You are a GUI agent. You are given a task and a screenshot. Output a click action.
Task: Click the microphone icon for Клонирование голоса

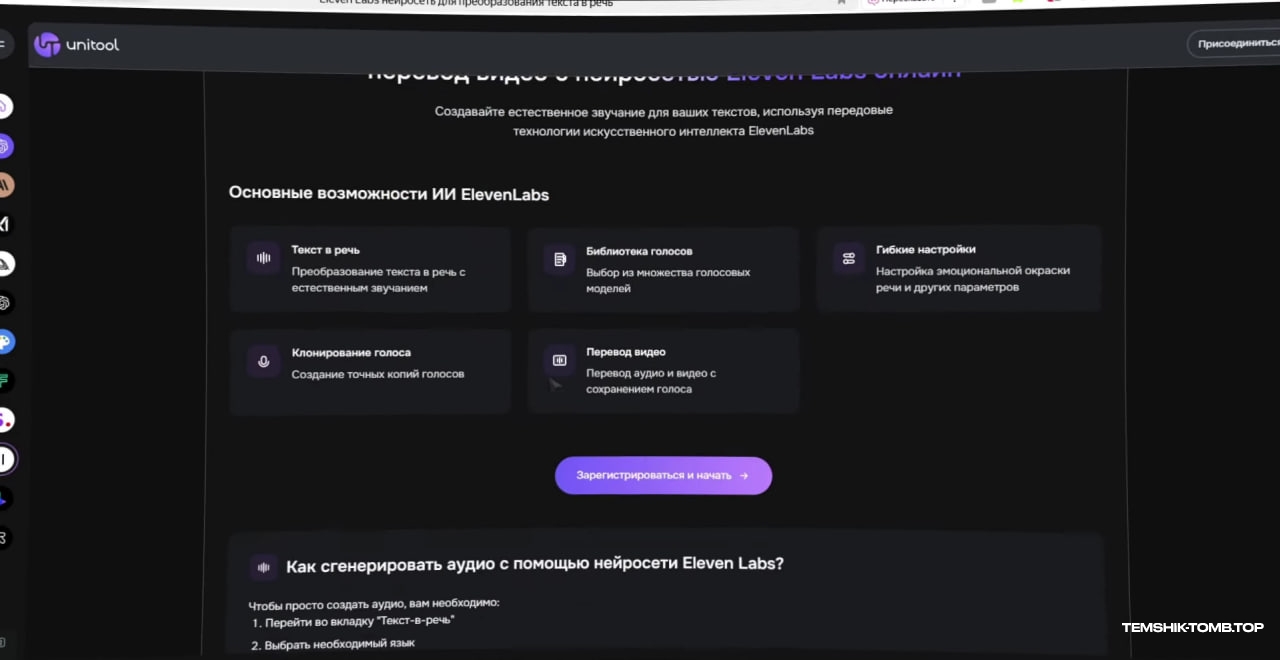[263, 361]
